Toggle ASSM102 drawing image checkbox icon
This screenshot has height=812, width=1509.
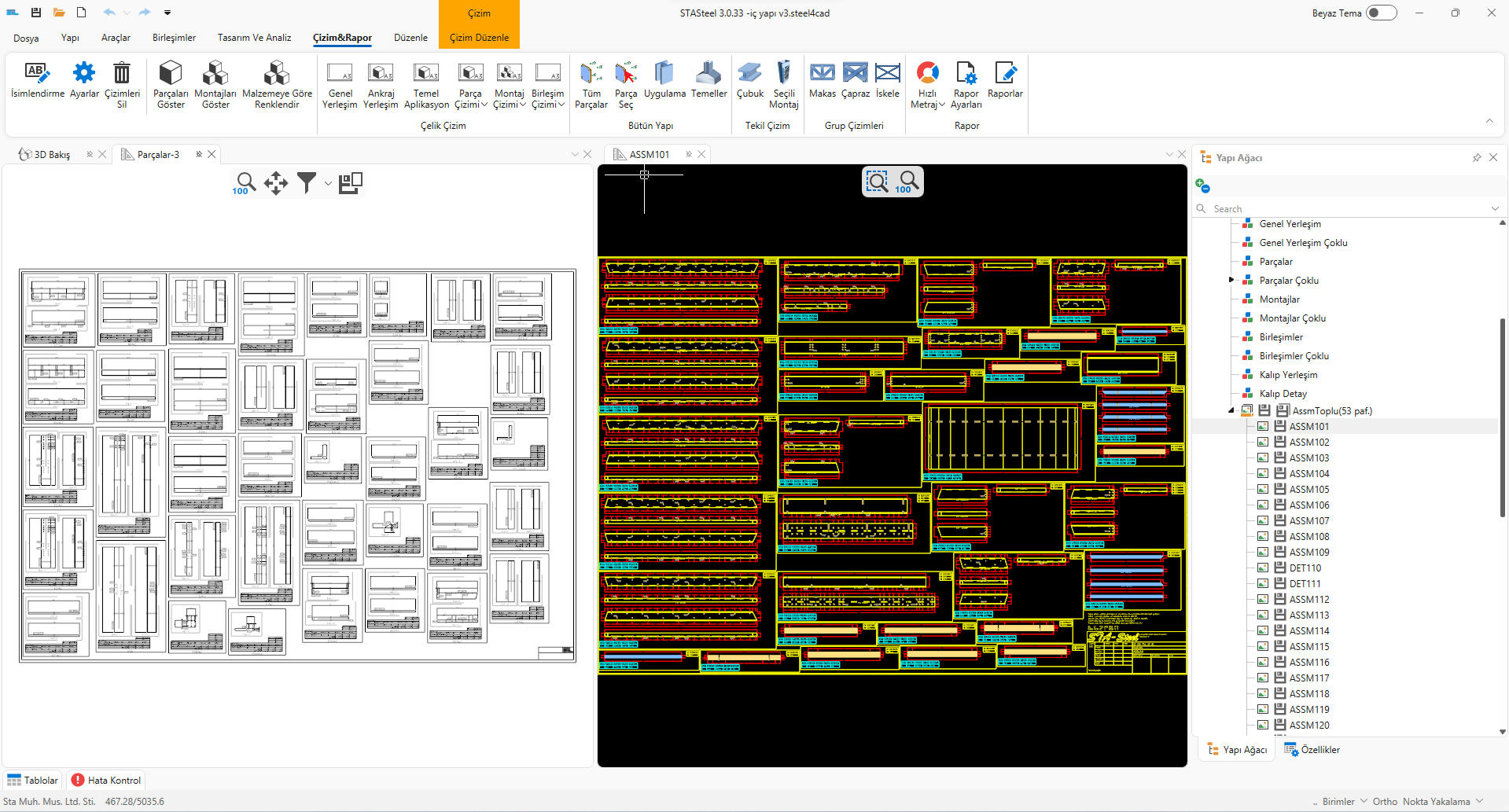[x=1263, y=443]
